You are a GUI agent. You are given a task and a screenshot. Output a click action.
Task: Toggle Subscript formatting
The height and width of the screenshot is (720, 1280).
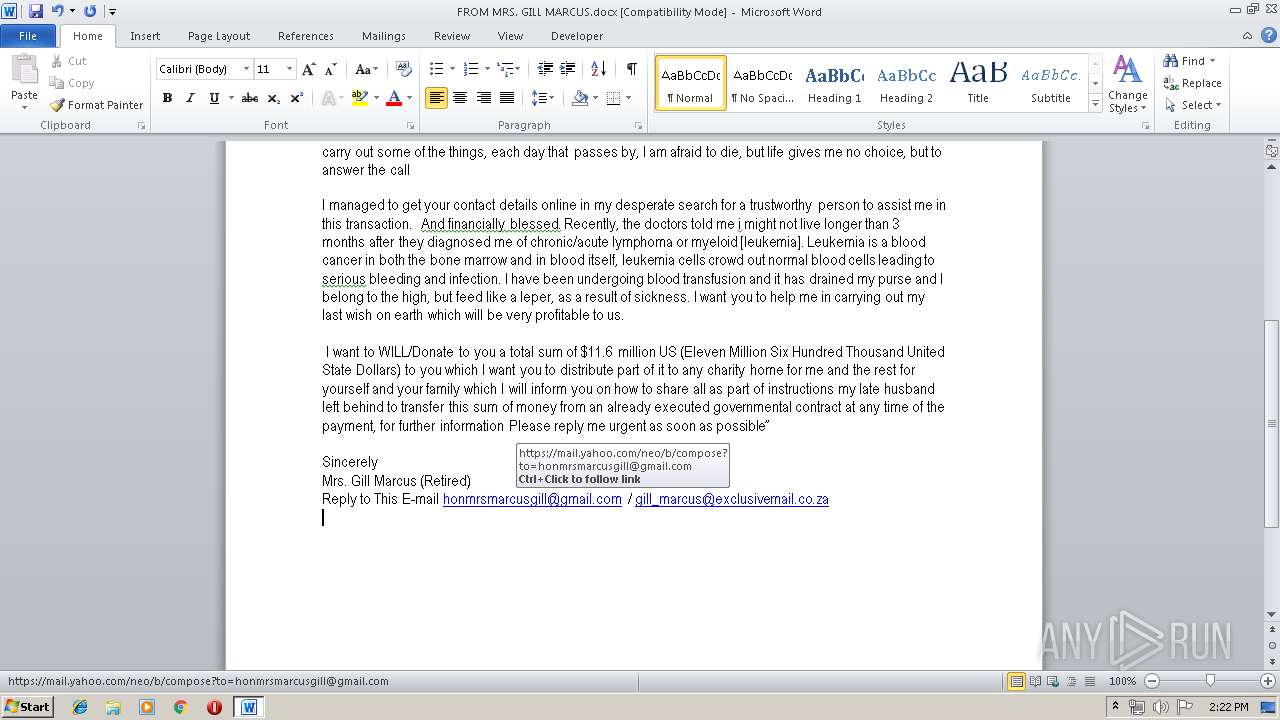click(274, 98)
